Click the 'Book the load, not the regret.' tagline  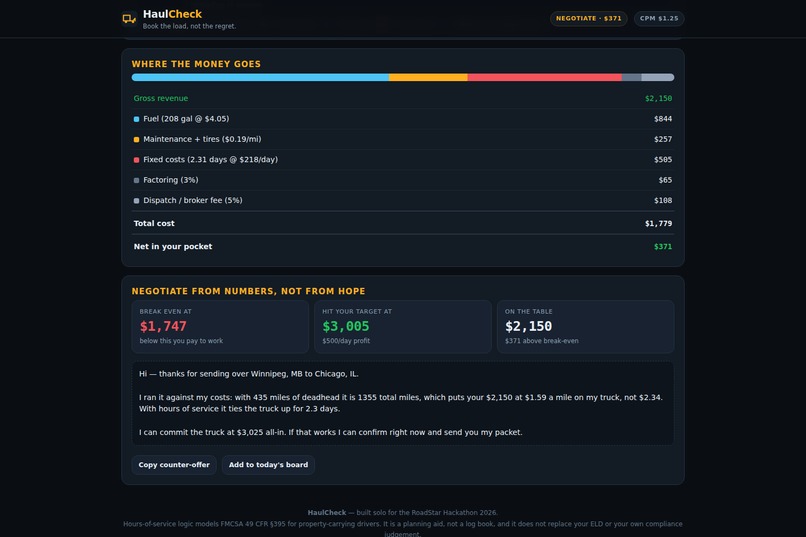pyautogui.click(x=189, y=26)
